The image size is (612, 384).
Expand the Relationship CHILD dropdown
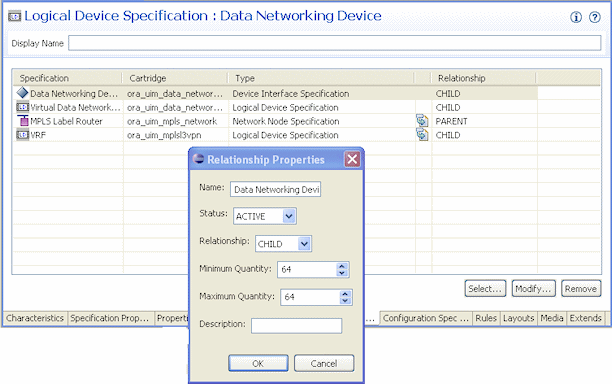click(304, 244)
